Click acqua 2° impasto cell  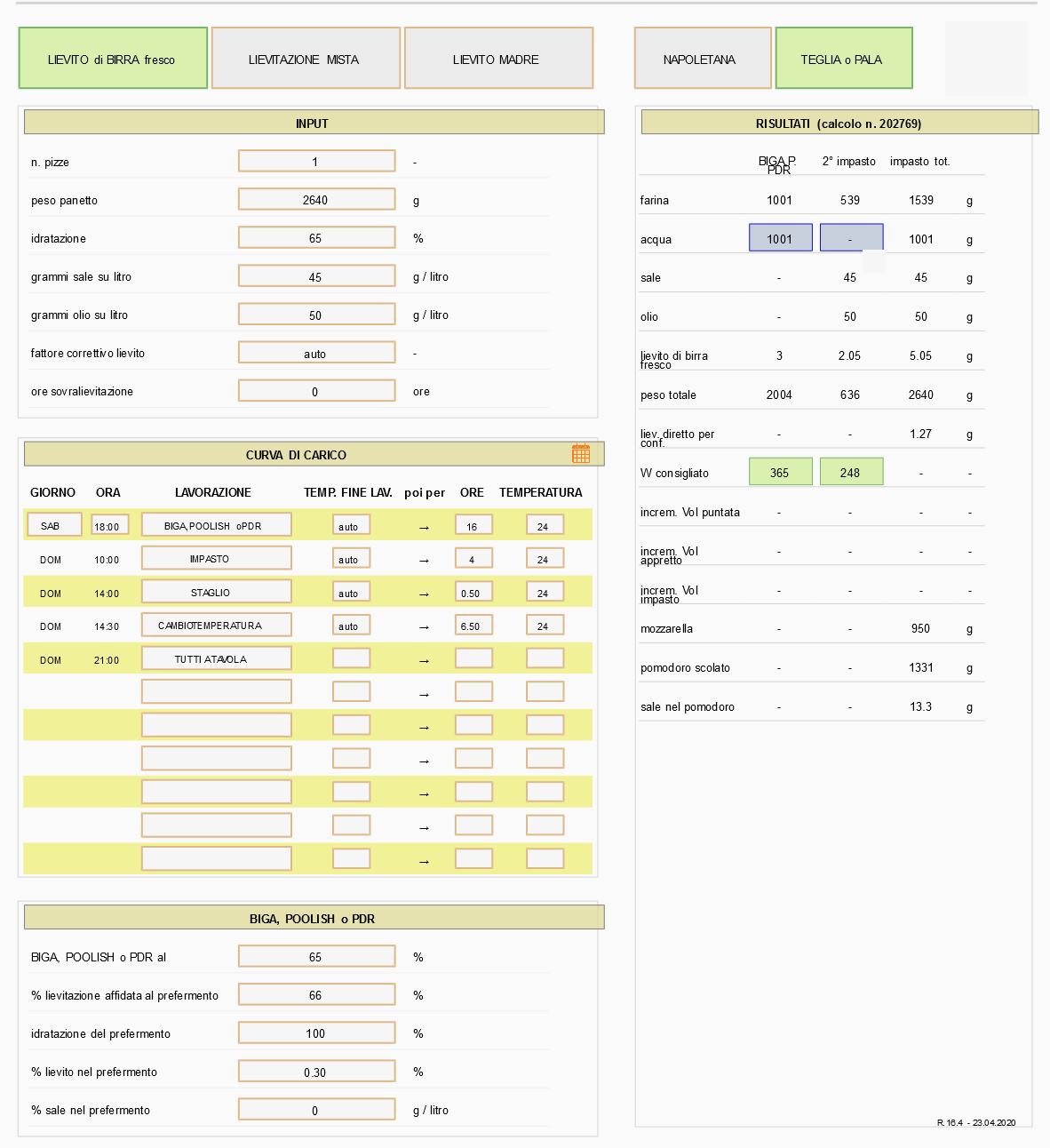coord(851,237)
